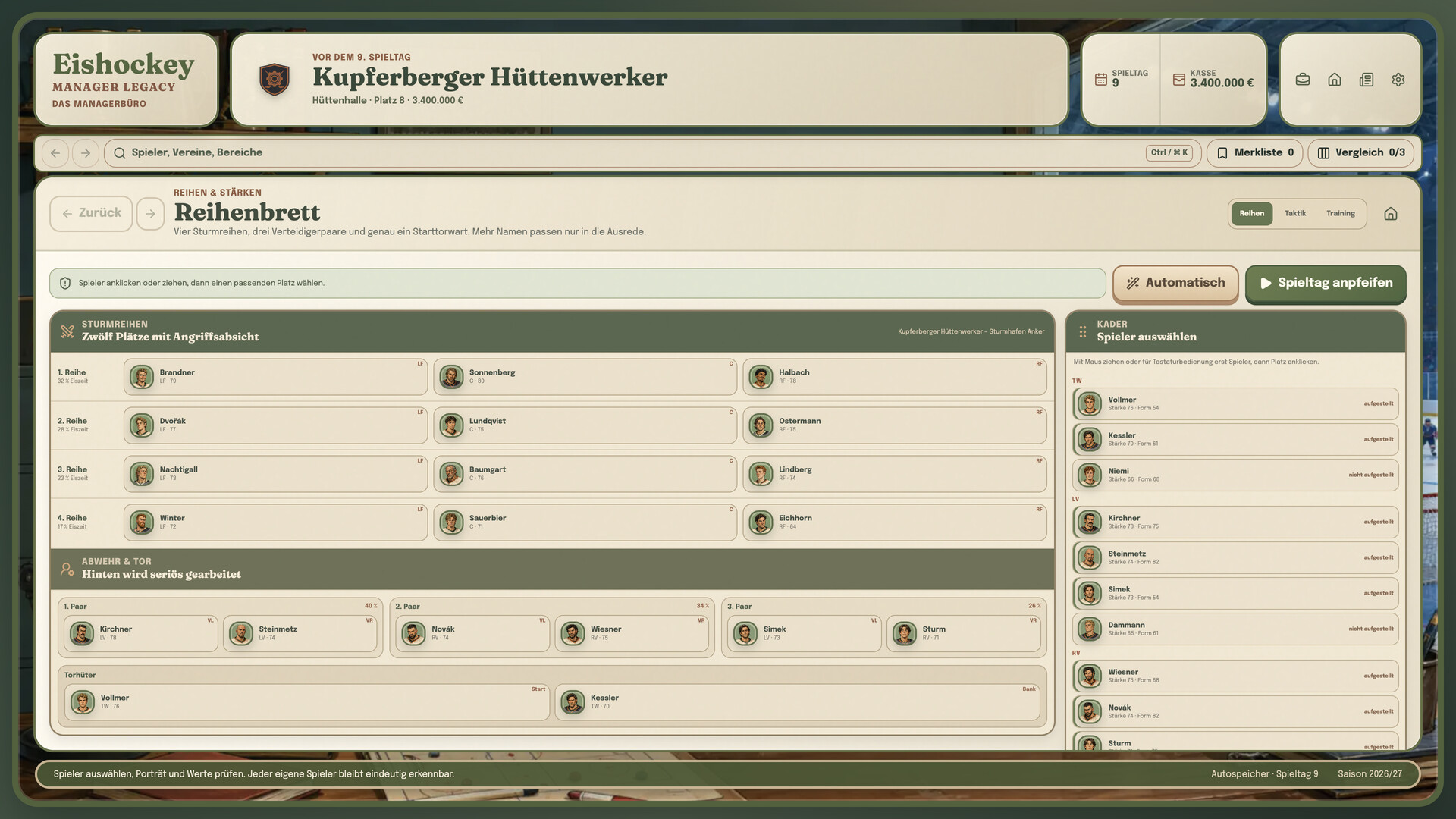This screenshot has height=819, width=1456.
Task: Select Halbach in the 1. Reihe RF slot
Action: pyautogui.click(x=895, y=377)
